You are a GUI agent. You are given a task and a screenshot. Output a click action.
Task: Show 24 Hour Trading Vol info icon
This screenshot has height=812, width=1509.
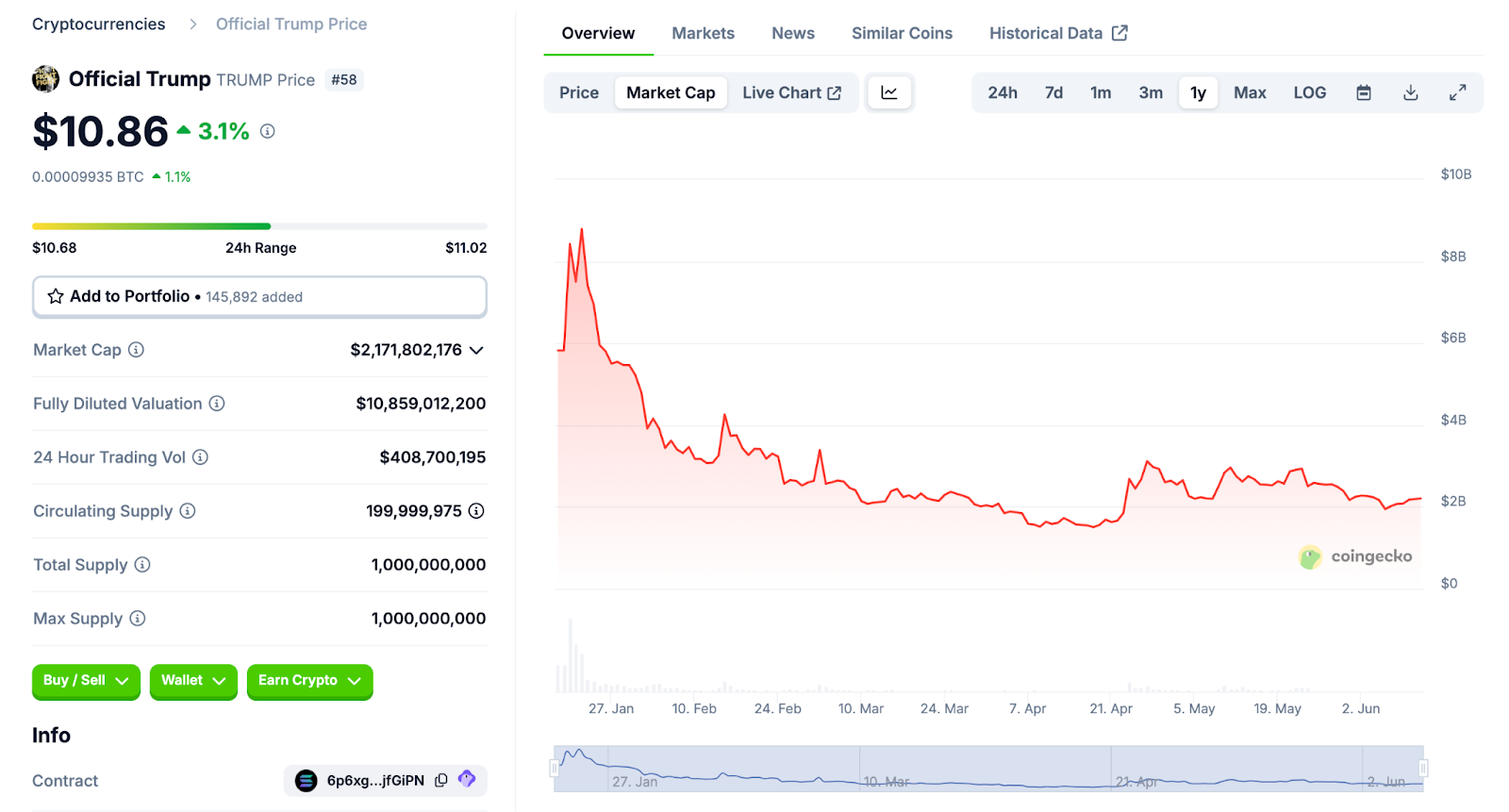[200, 457]
